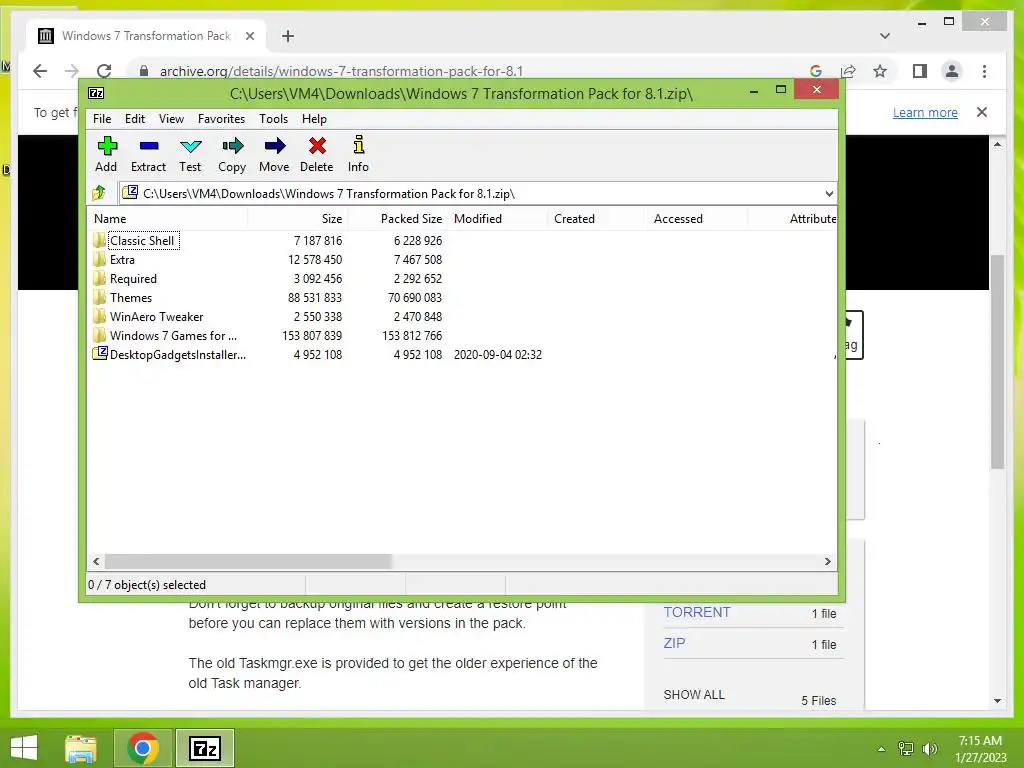Click the network tray icon

pyautogui.click(x=906, y=749)
